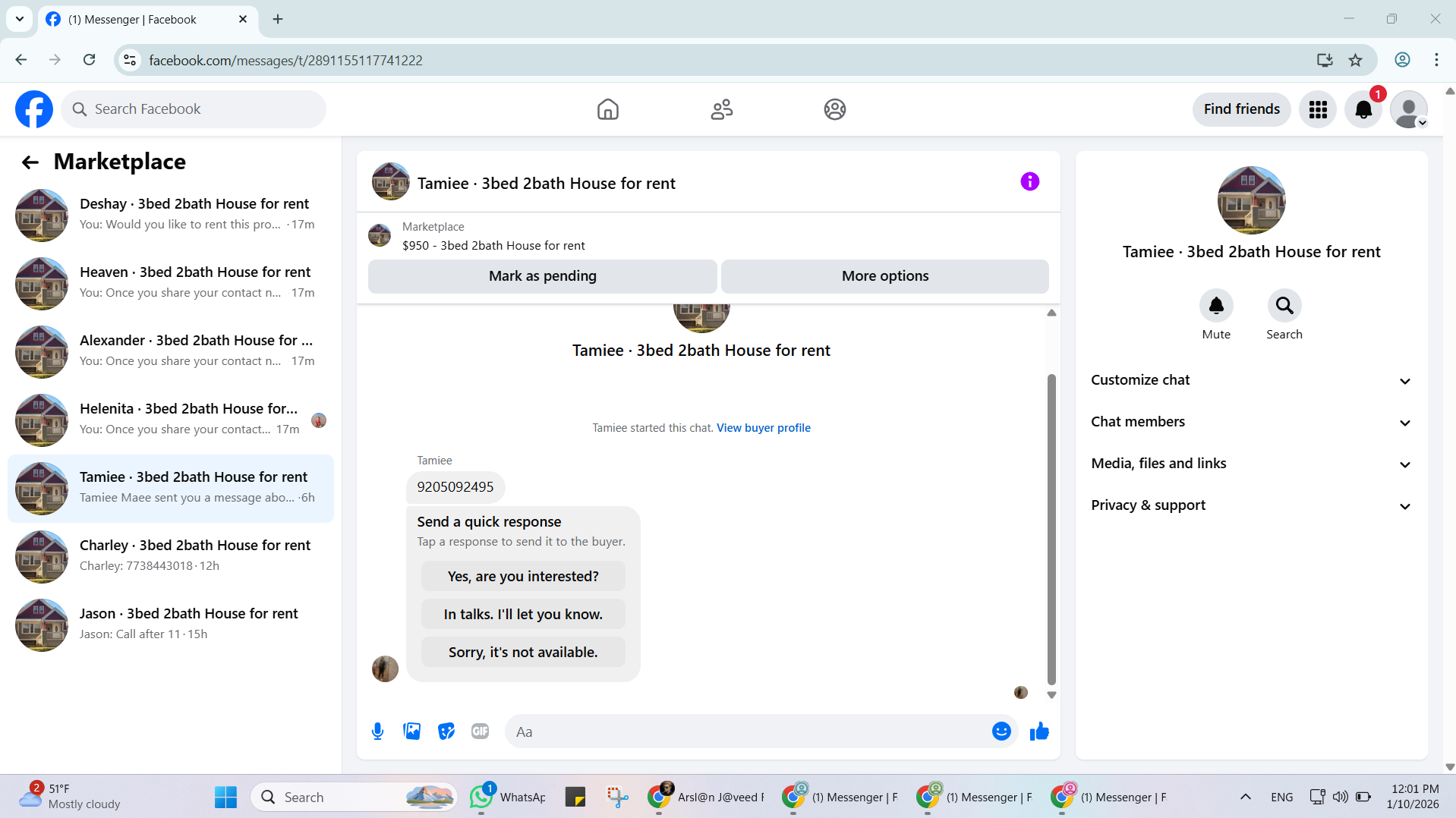1456x818 pixels.
Task: Choose a sticker with sticker icon
Action: (446, 731)
